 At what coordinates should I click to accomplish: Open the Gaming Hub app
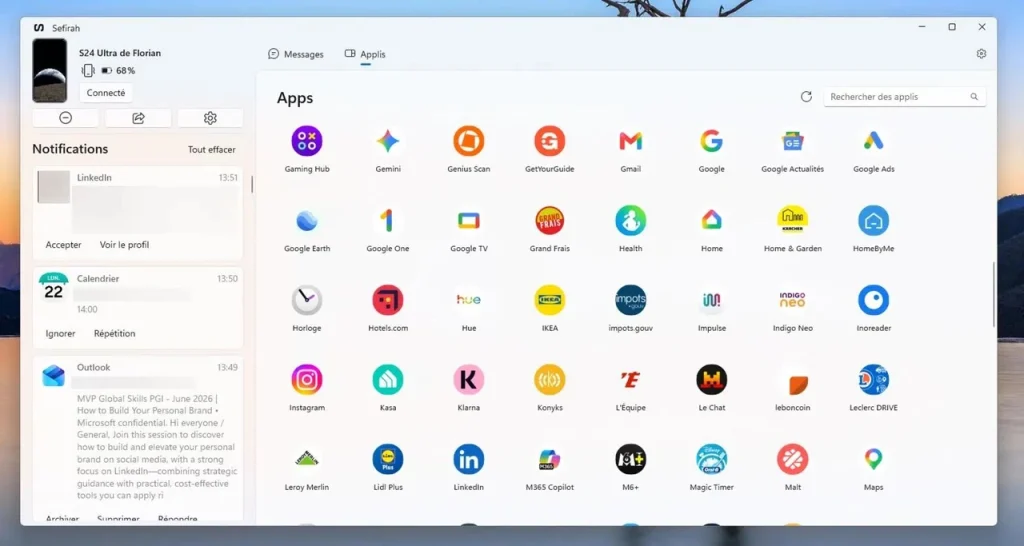click(x=307, y=141)
